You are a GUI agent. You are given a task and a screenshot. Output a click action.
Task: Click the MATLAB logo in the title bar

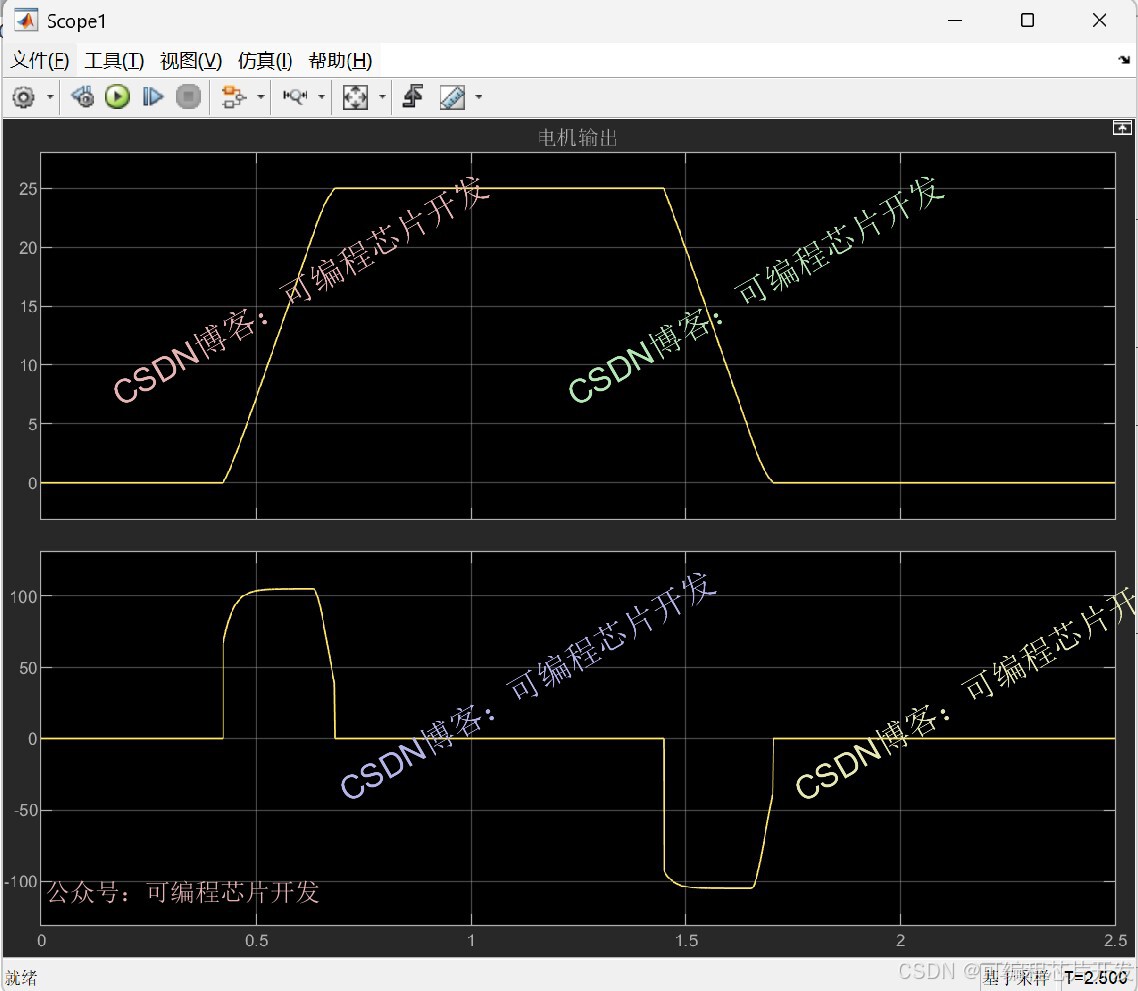tap(26, 20)
